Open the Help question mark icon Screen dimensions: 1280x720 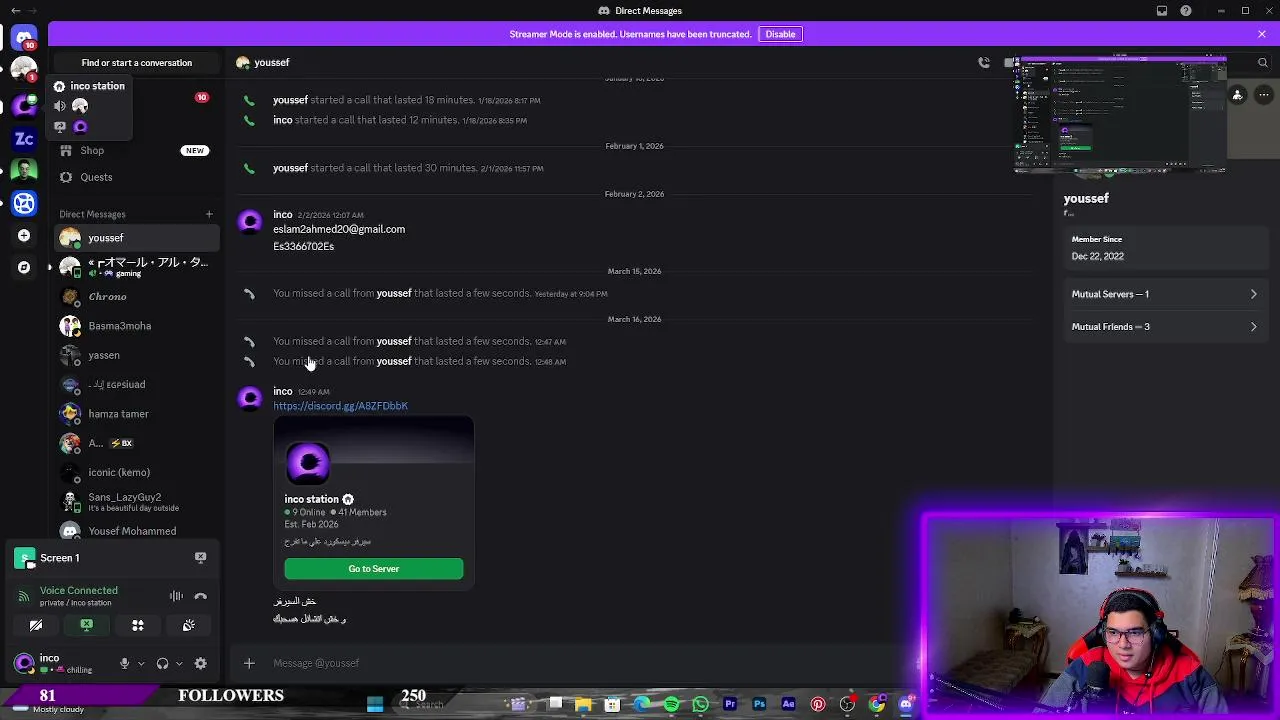tap(1186, 11)
